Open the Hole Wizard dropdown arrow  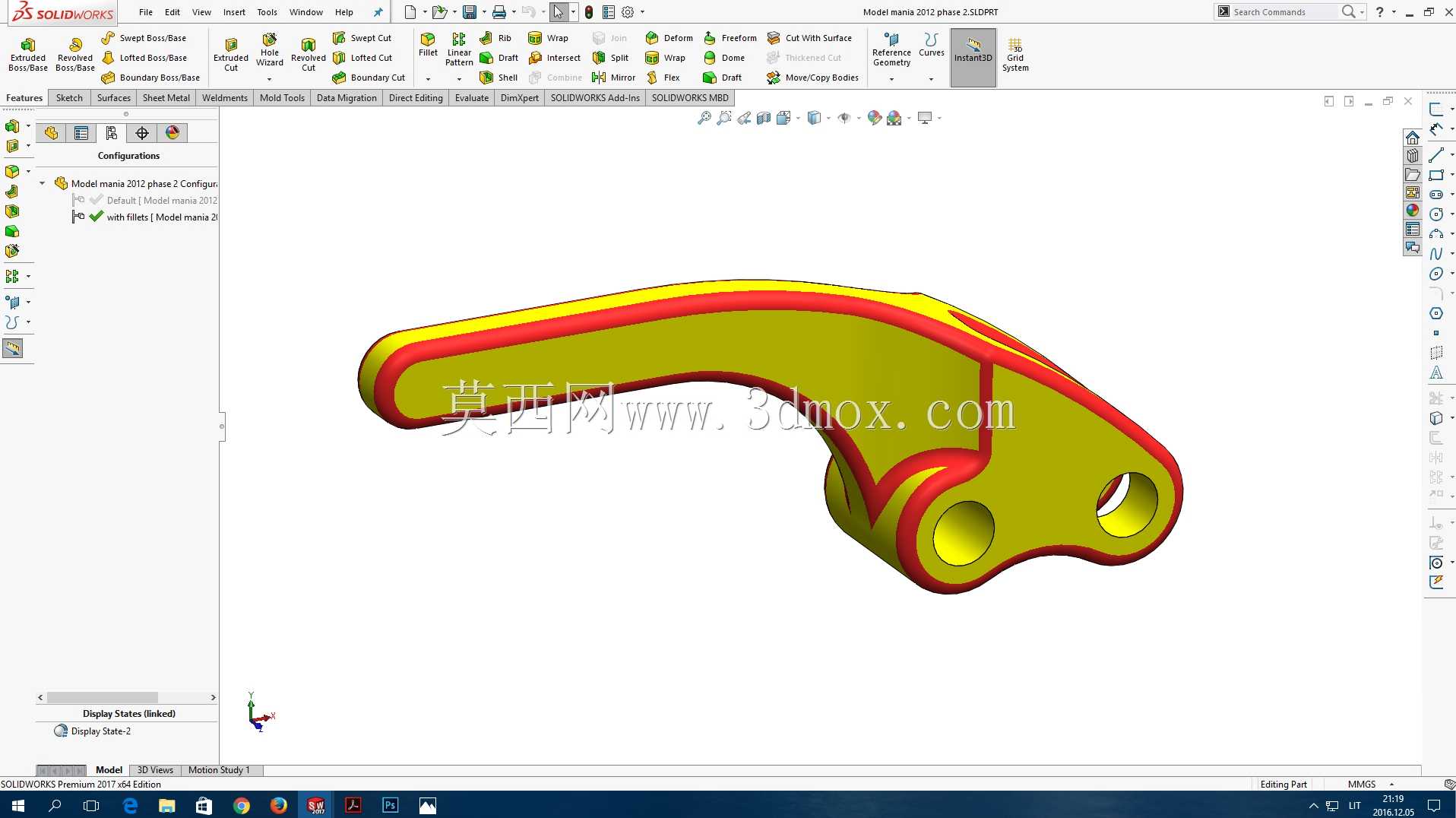[x=269, y=79]
